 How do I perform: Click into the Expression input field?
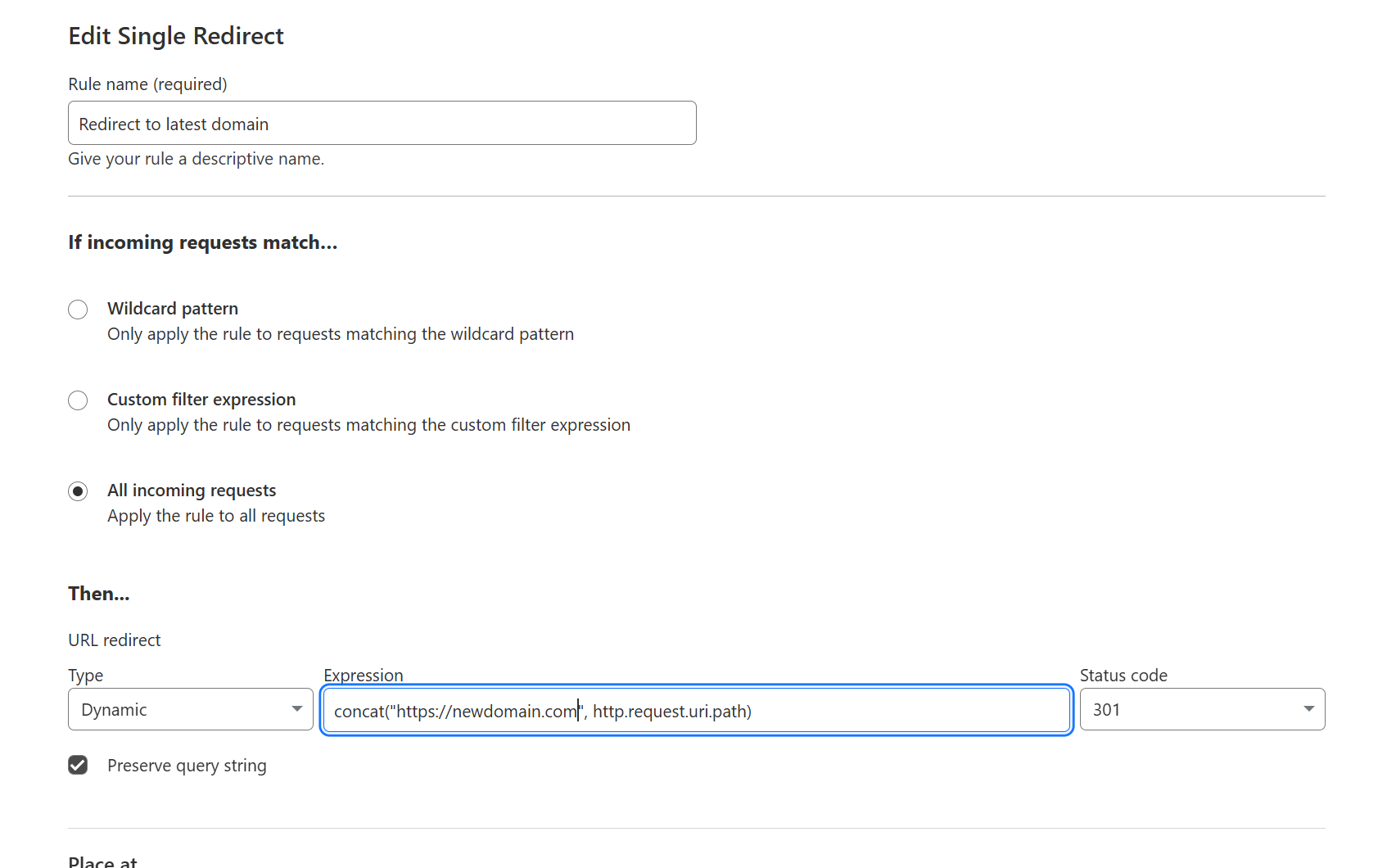(697, 710)
